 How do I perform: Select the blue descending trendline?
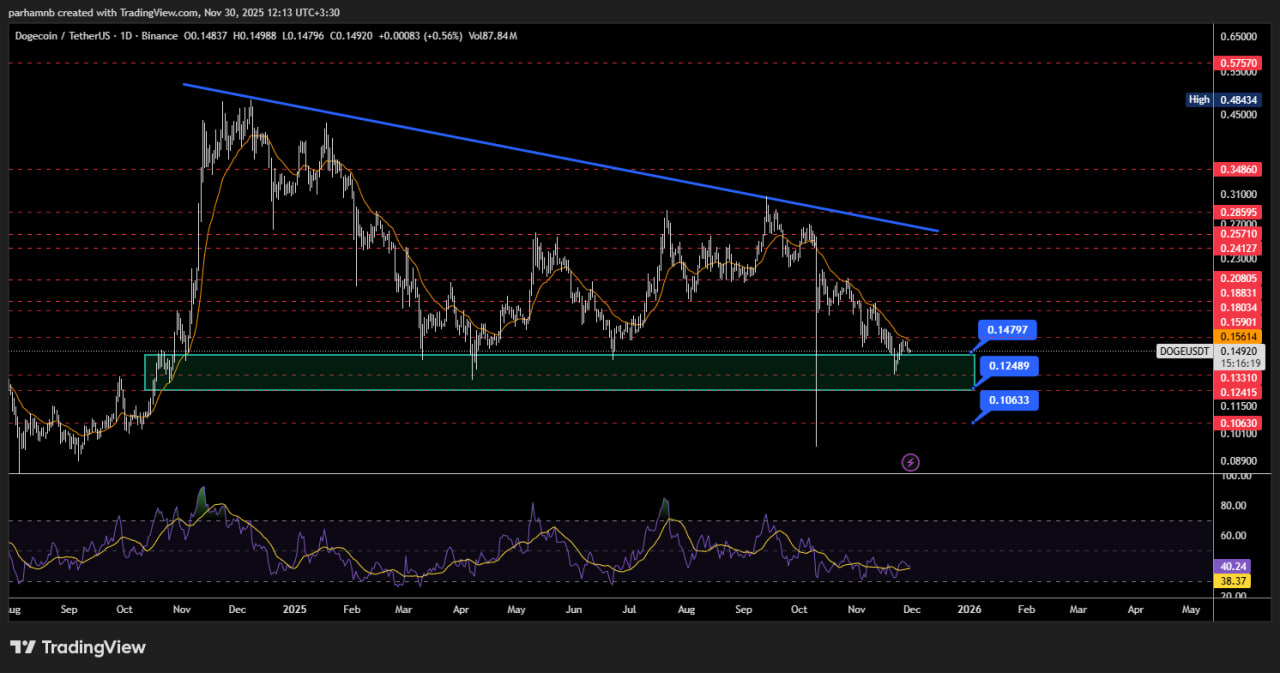[560, 158]
